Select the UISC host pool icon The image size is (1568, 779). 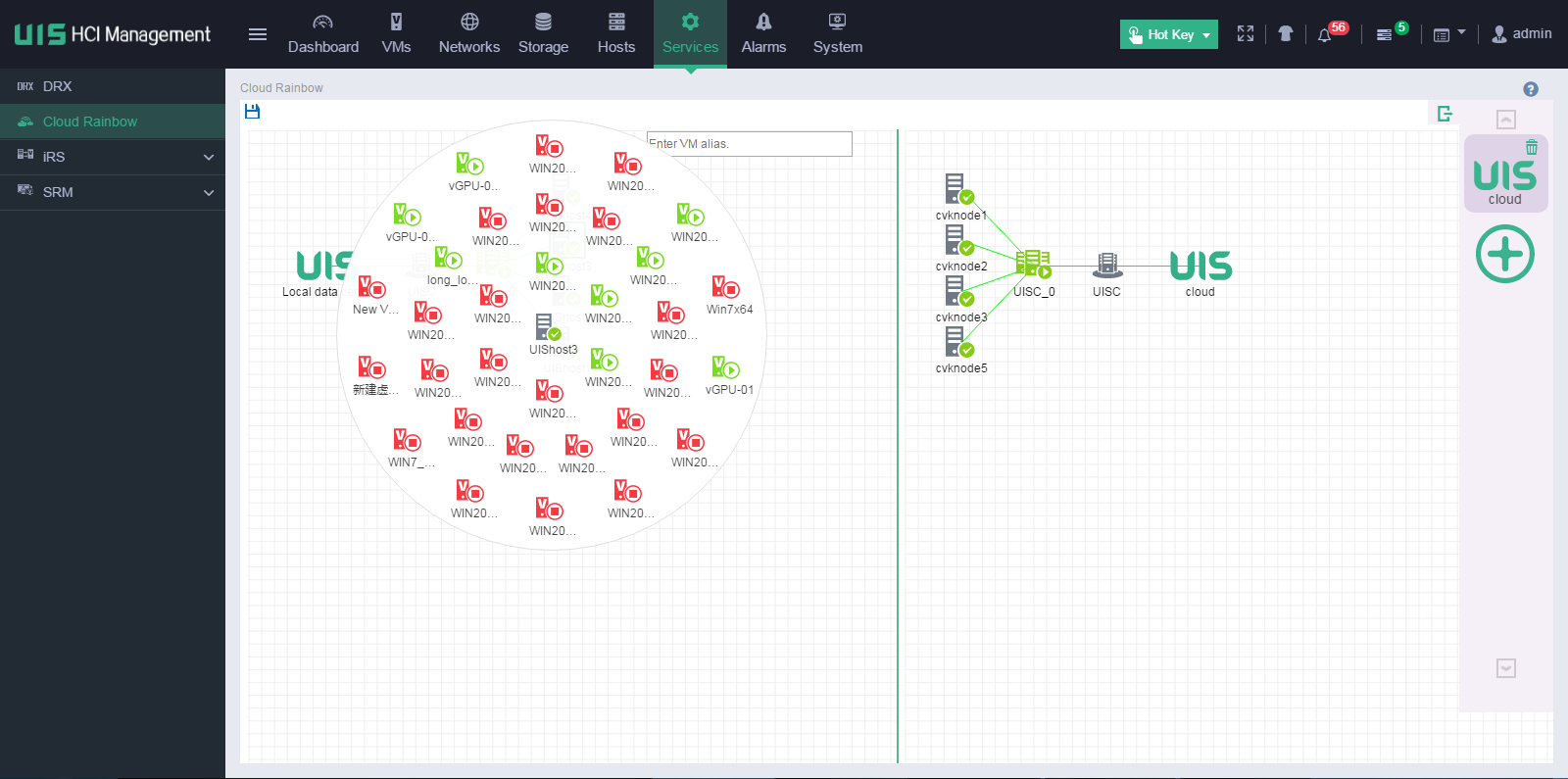[x=1107, y=265]
